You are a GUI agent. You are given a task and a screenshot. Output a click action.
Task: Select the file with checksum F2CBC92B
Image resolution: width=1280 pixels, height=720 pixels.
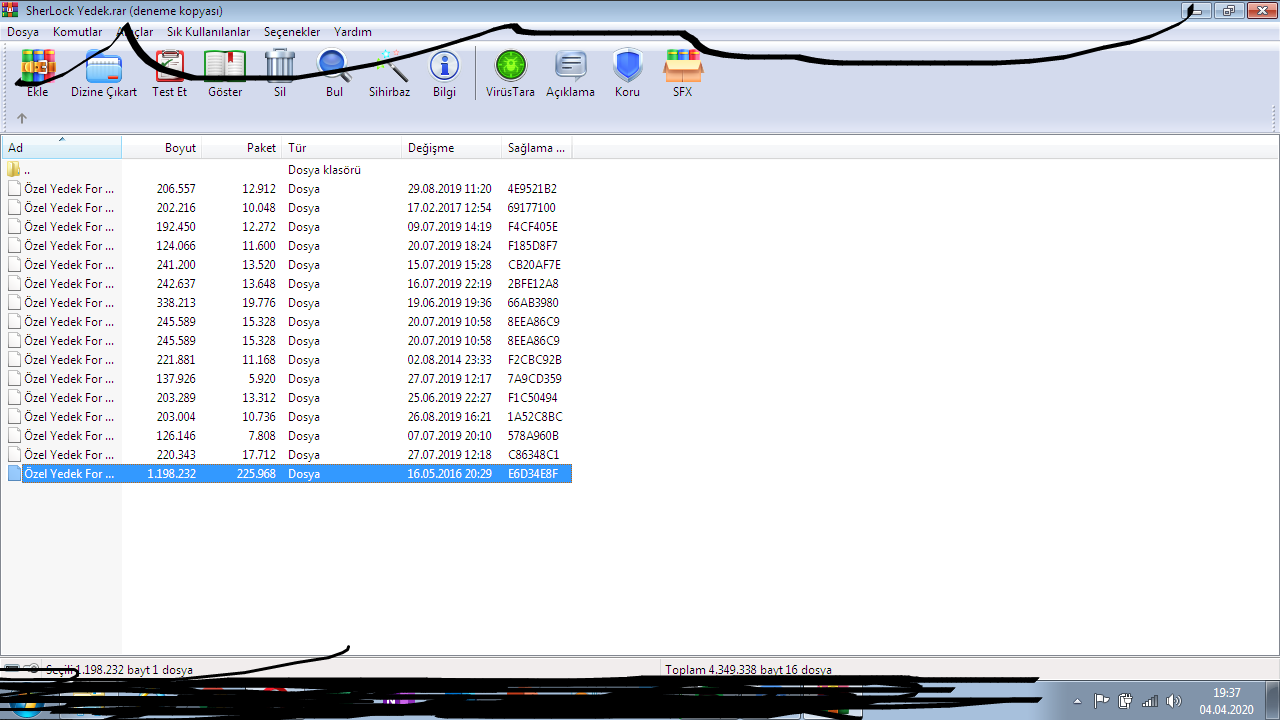pyautogui.click(x=287, y=360)
